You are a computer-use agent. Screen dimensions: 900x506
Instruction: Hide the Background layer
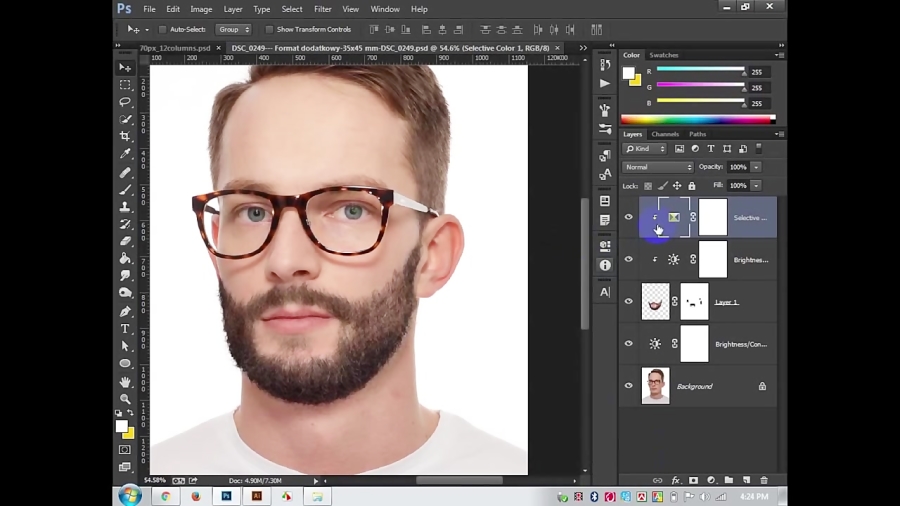(x=629, y=386)
